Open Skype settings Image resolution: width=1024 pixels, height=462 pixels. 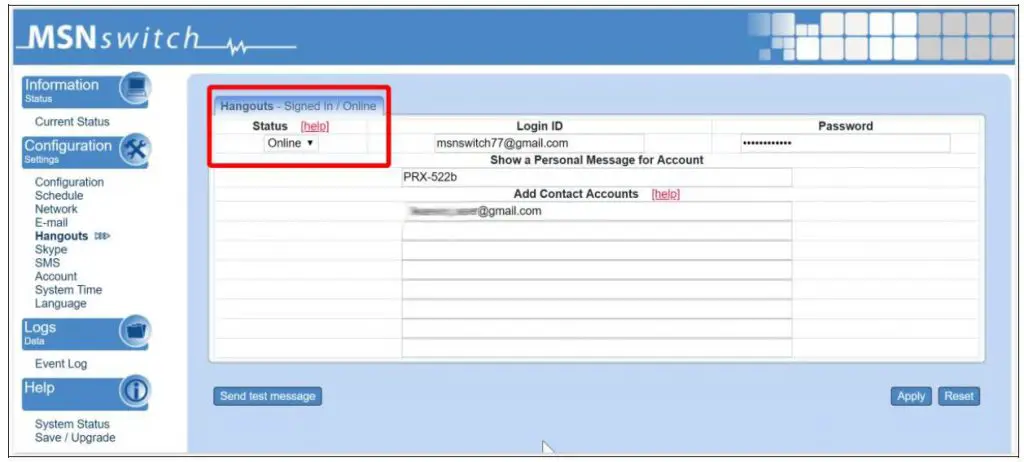tap(51, 250)
